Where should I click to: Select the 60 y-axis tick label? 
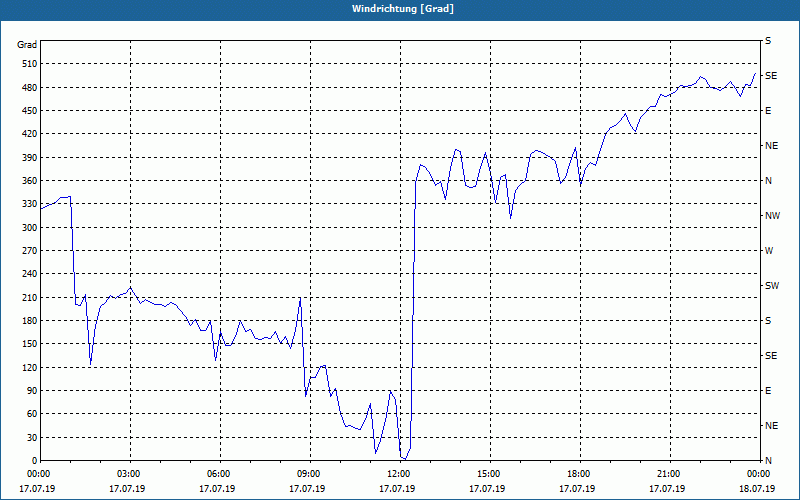[32, 414]
